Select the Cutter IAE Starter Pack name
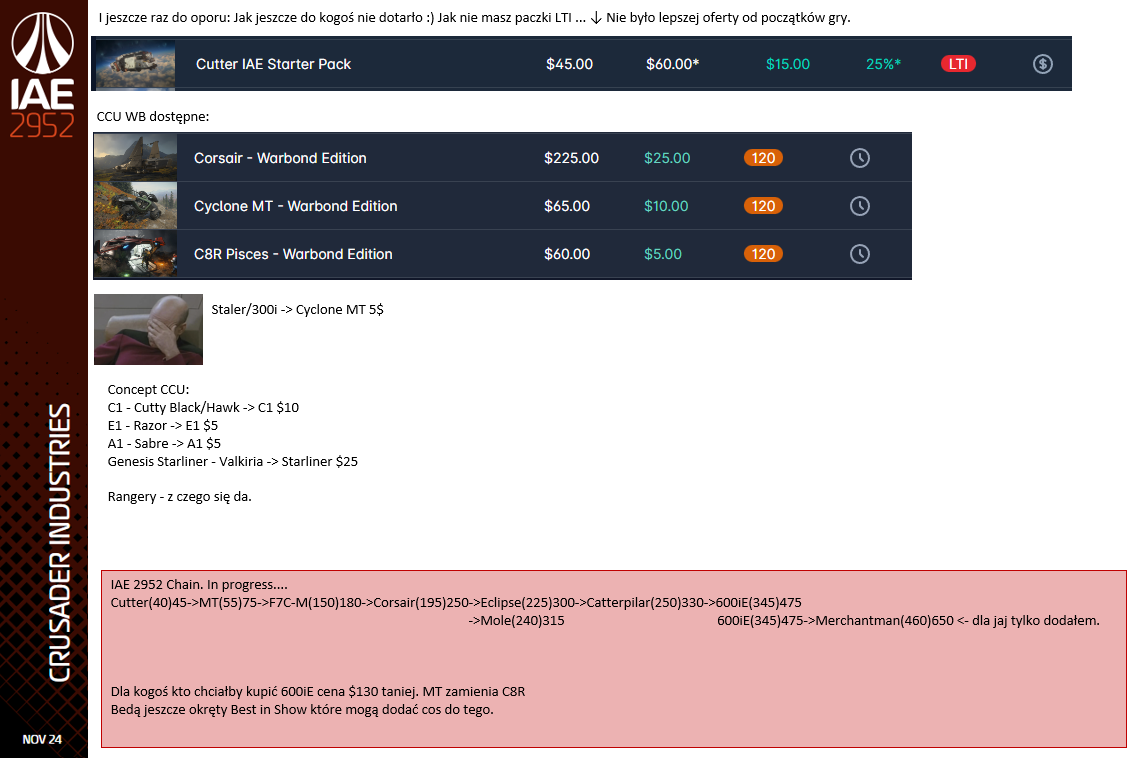This screenshot has height=758, width=1148. pyautogui.click(x=273, y=64)
